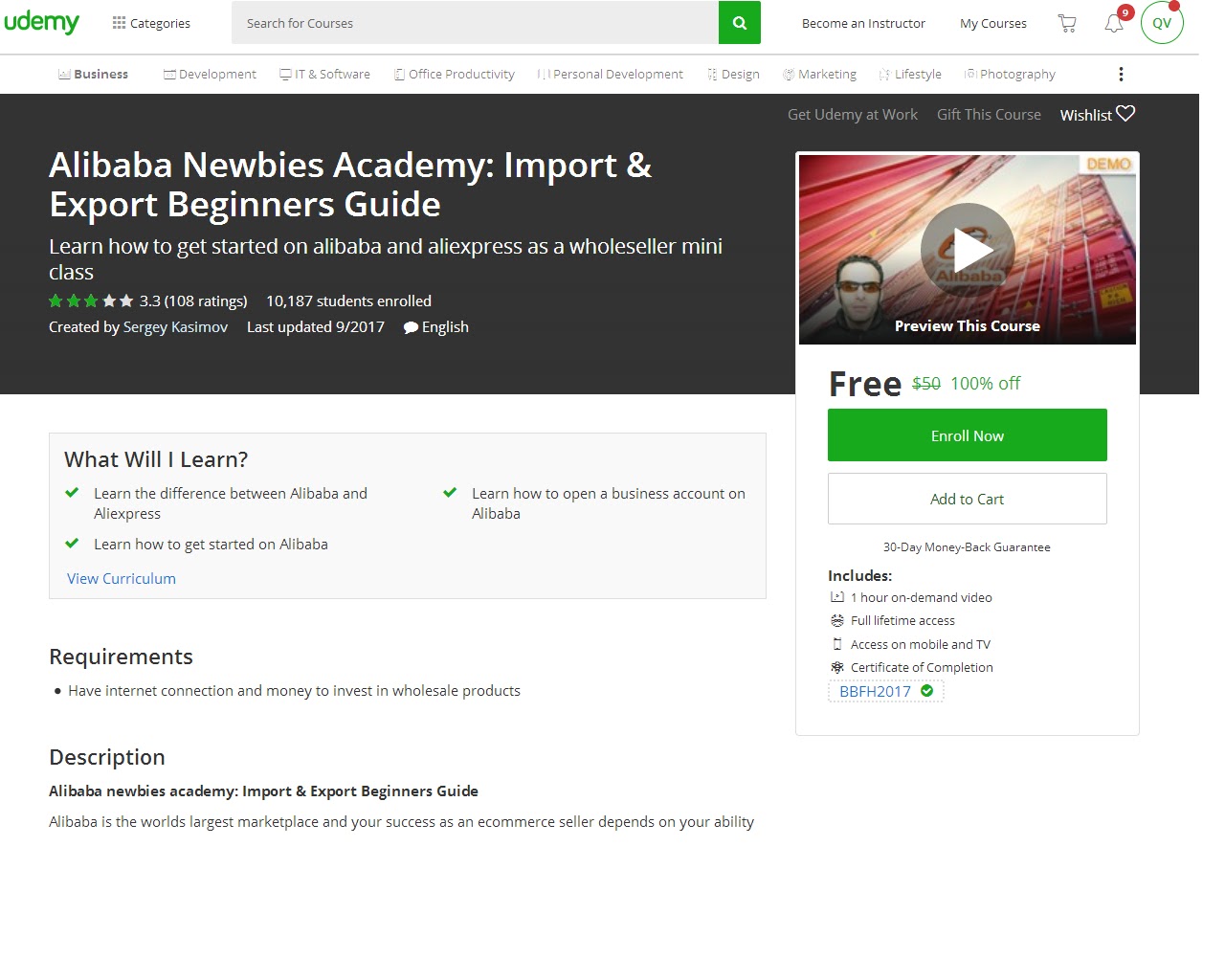Click the star rating 3.3 (108 ratings)
The width and height of the screenshot is (1225, 980).
pos(148,301)
